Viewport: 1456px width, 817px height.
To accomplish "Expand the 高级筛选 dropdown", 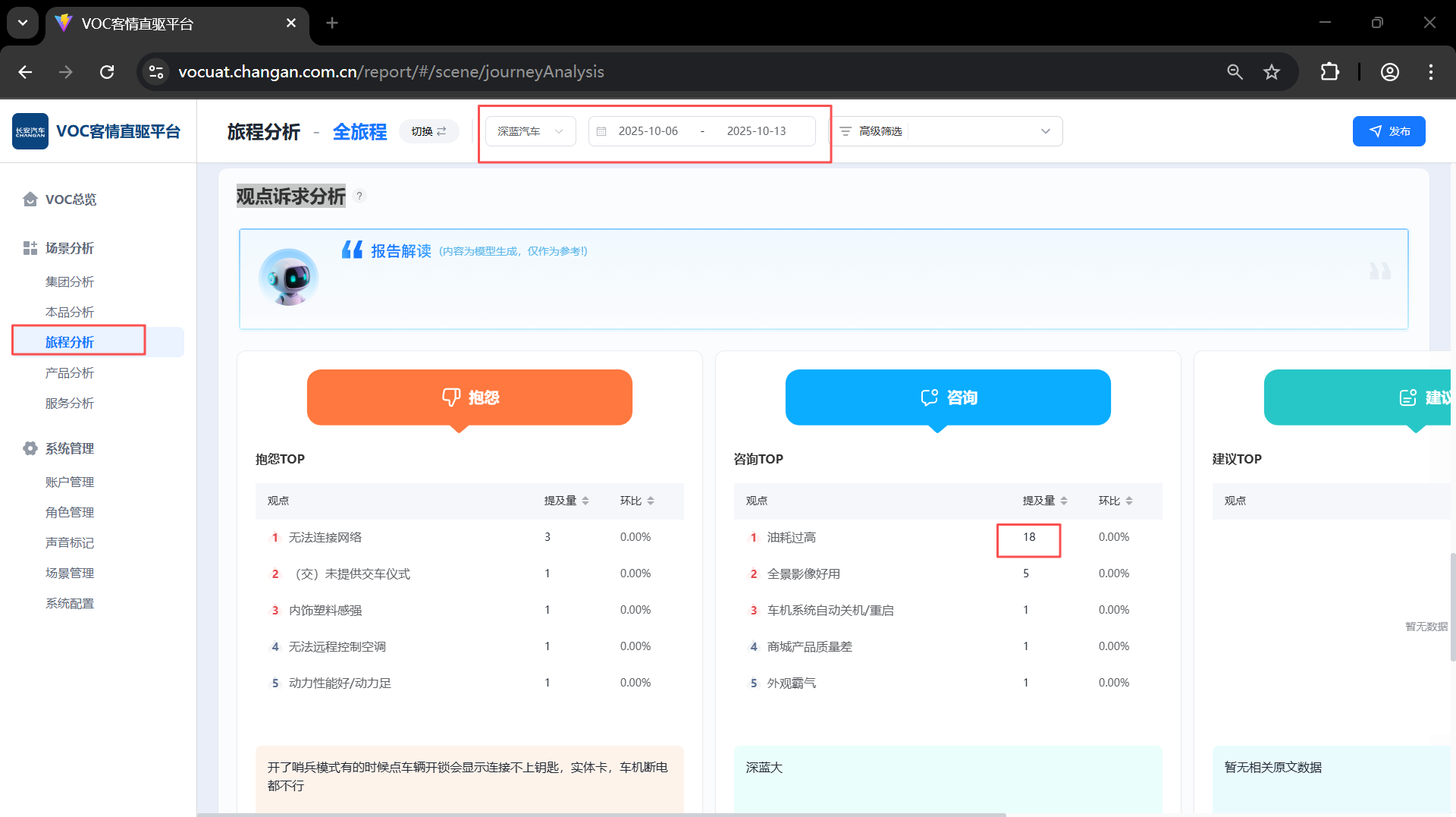I will point(1045,131).
